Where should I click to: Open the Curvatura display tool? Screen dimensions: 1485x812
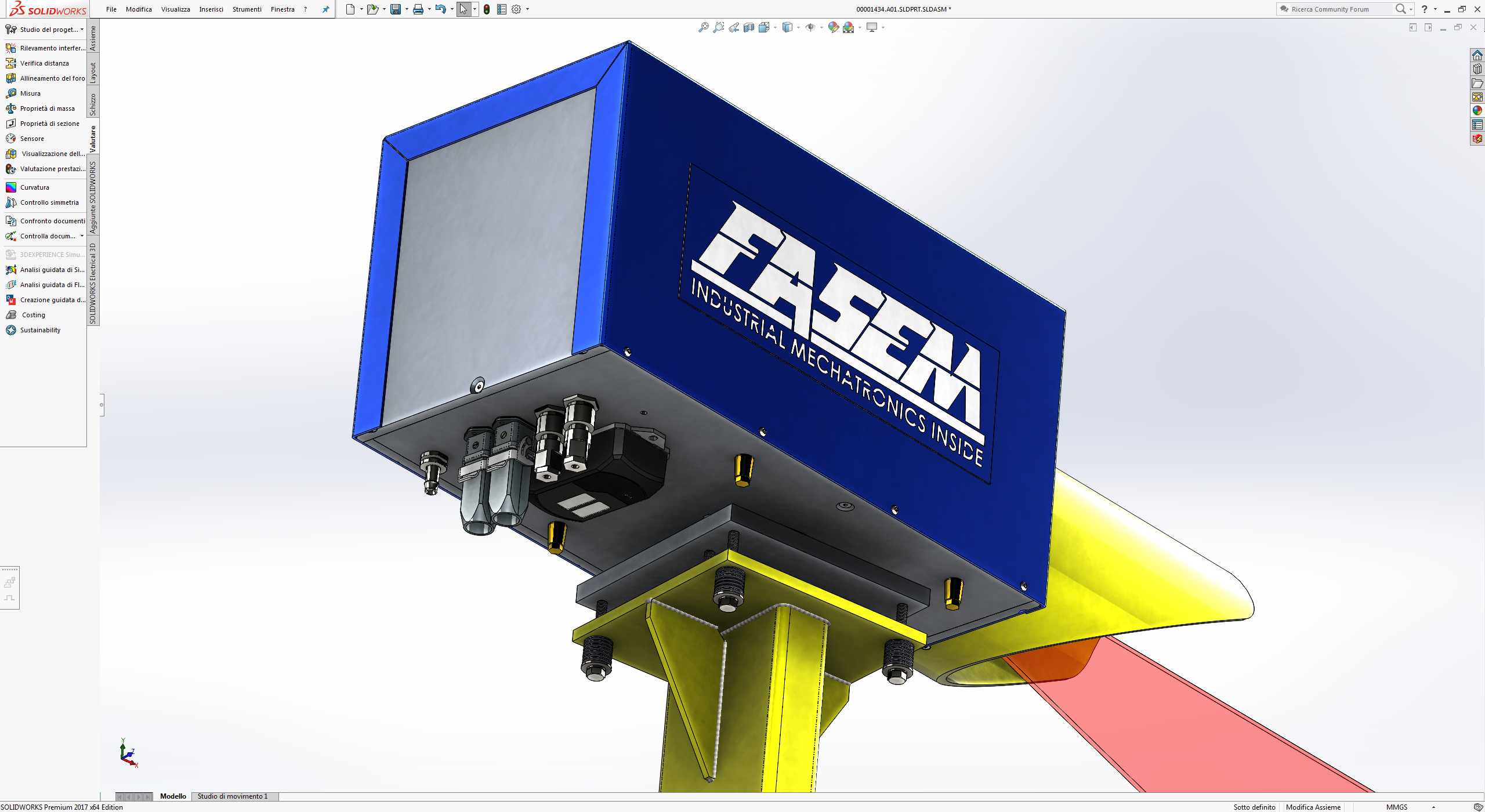pyautogui.click(x=27, y=187)
